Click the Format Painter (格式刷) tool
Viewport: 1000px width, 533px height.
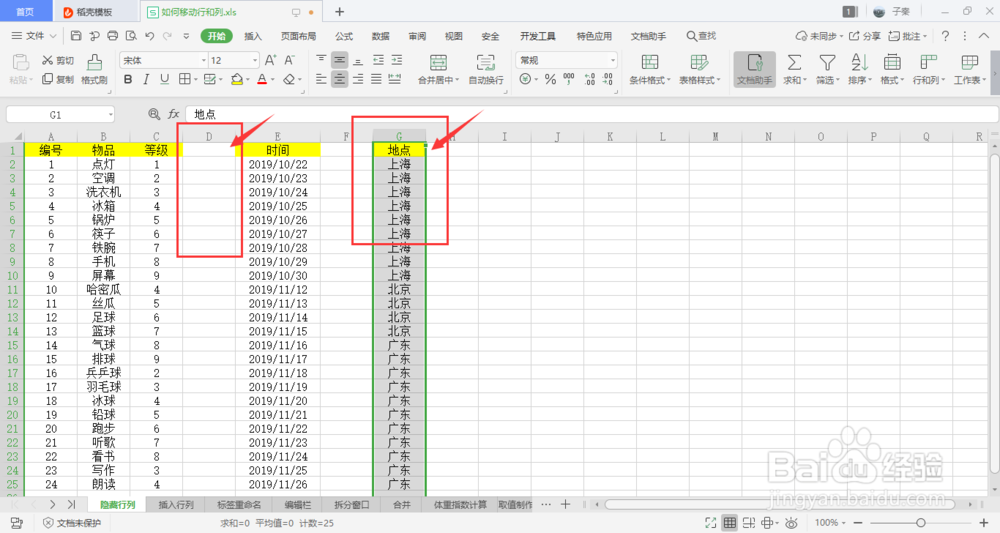pyautogui.click(x=94, y=69)
